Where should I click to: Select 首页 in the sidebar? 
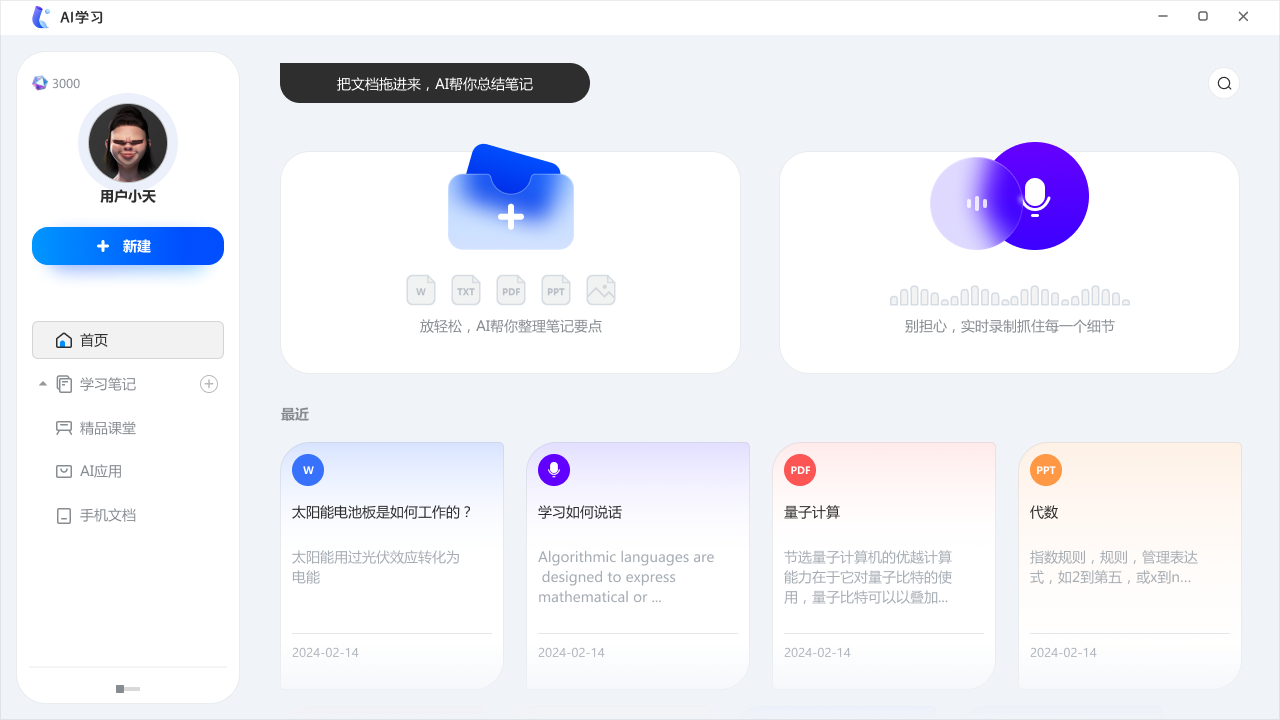coord(95,340)
